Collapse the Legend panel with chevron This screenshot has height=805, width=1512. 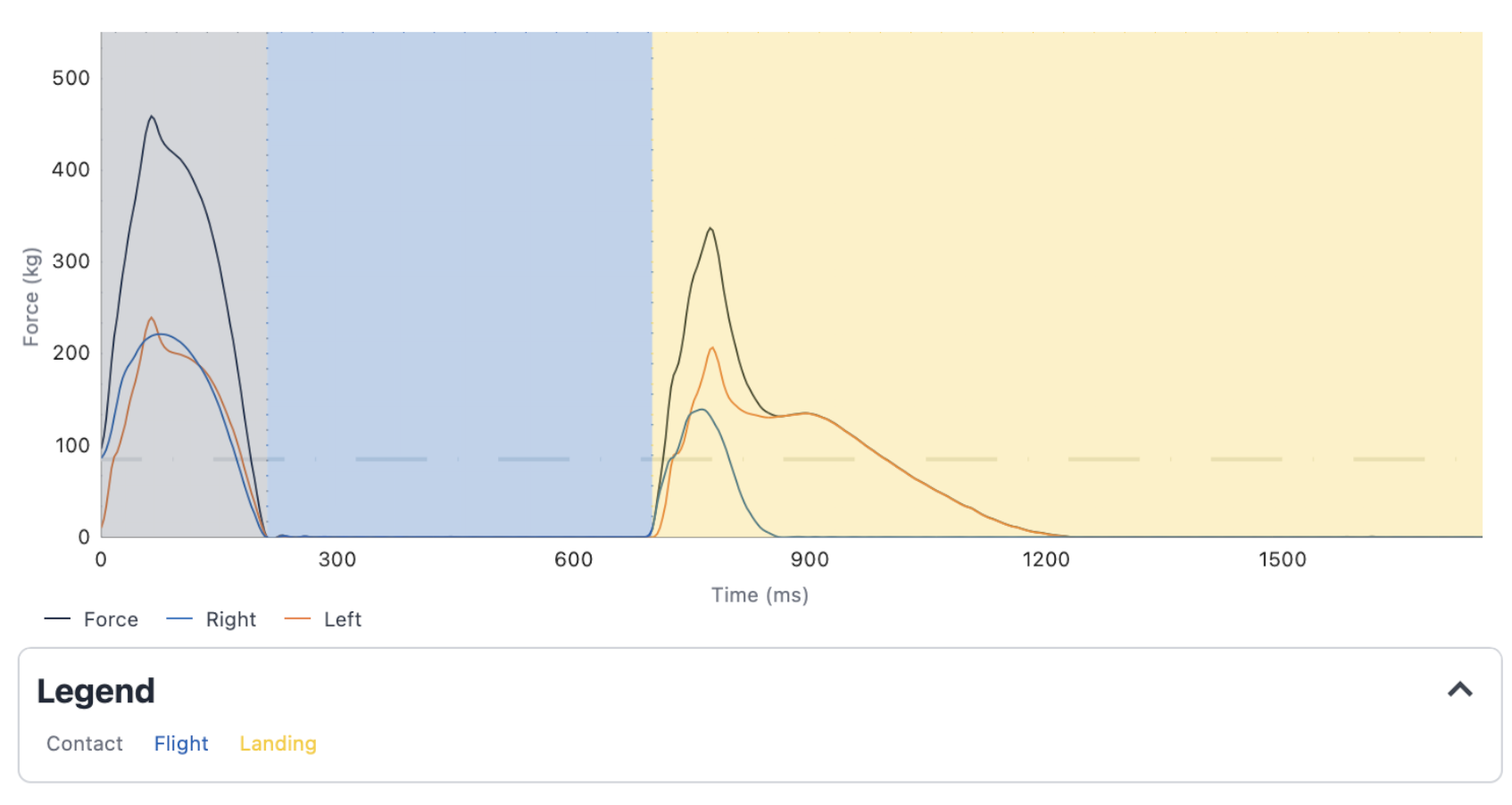1459,690
